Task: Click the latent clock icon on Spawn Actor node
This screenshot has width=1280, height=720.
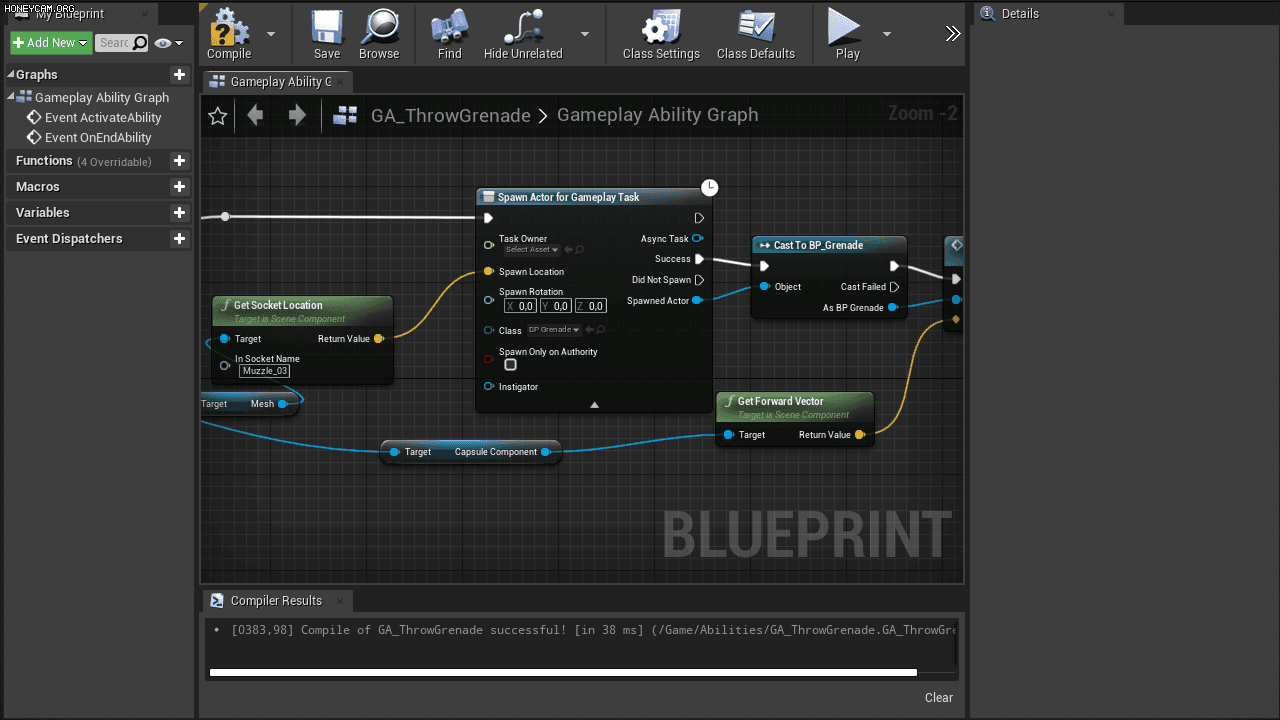Action: (710, 188)
